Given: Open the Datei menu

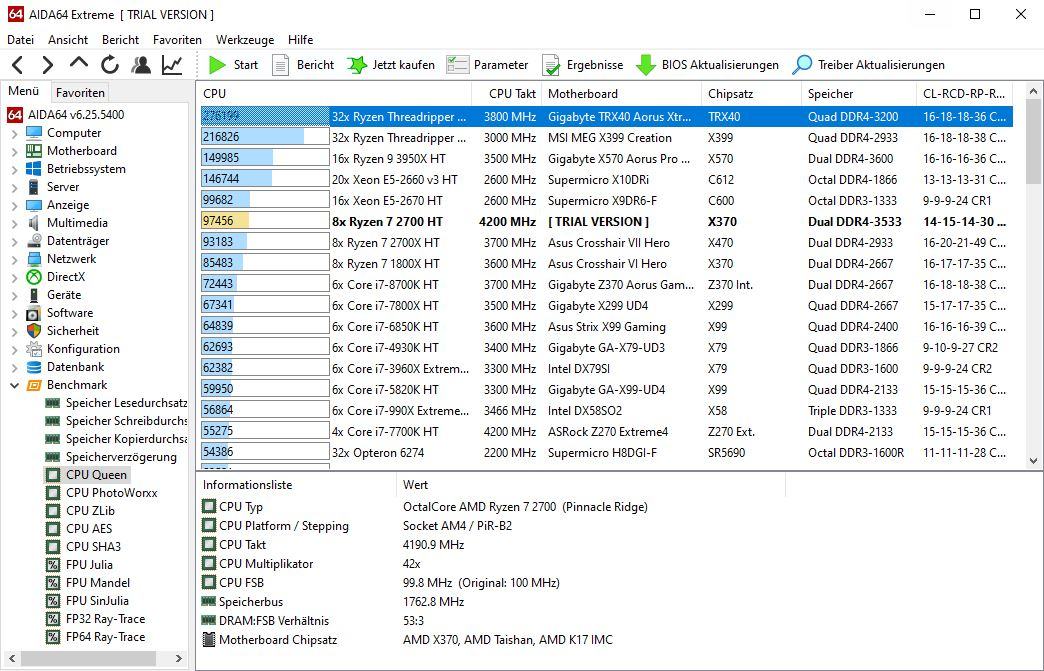Looking at the screenshot, I should point(21,40).
